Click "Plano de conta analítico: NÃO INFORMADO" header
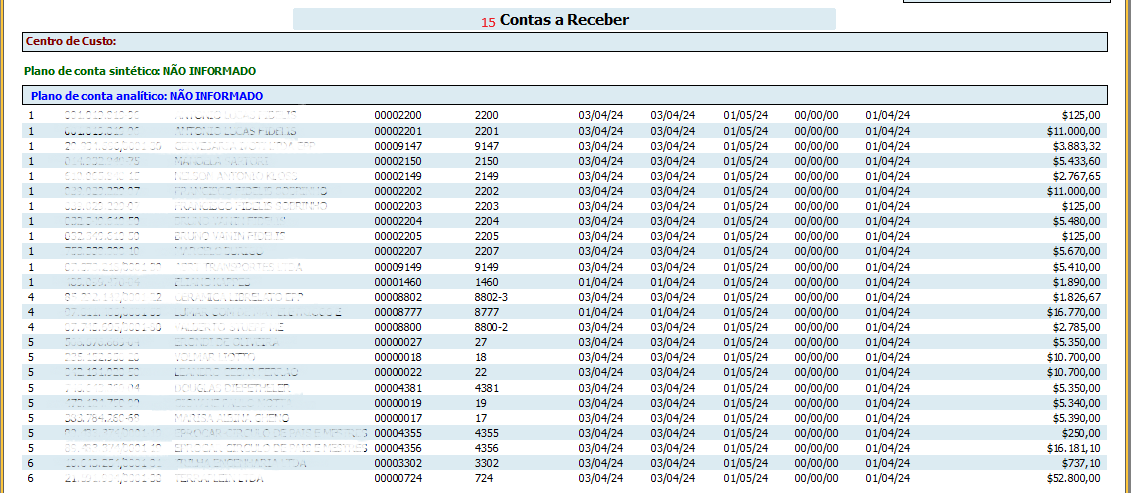The width and height of the screenshot is (1131, 493). coord(147,95)
